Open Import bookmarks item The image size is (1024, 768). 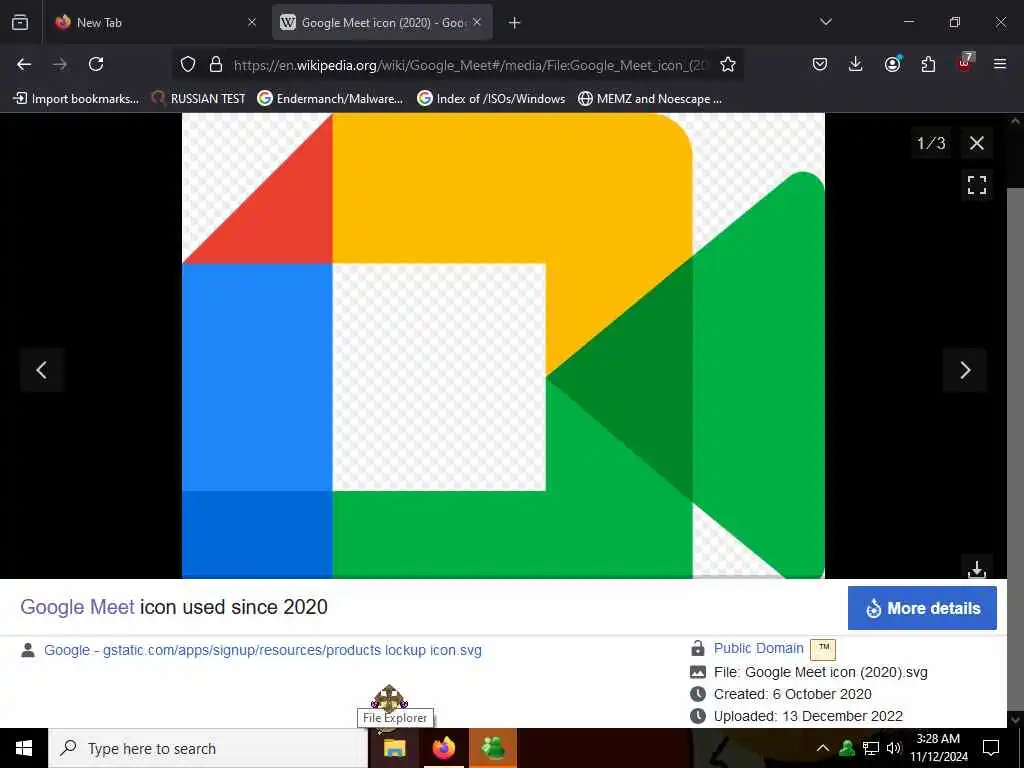click(x=76, y=99)
